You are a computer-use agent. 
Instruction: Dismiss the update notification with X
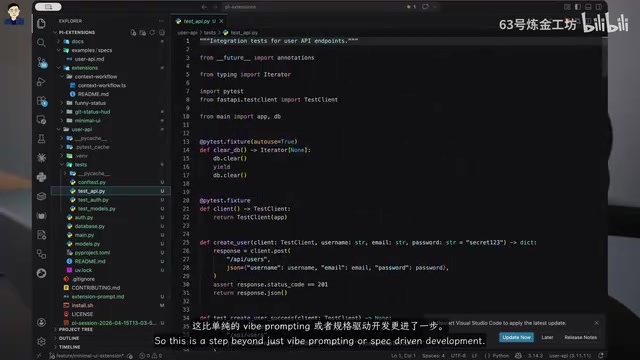point(596,323)
